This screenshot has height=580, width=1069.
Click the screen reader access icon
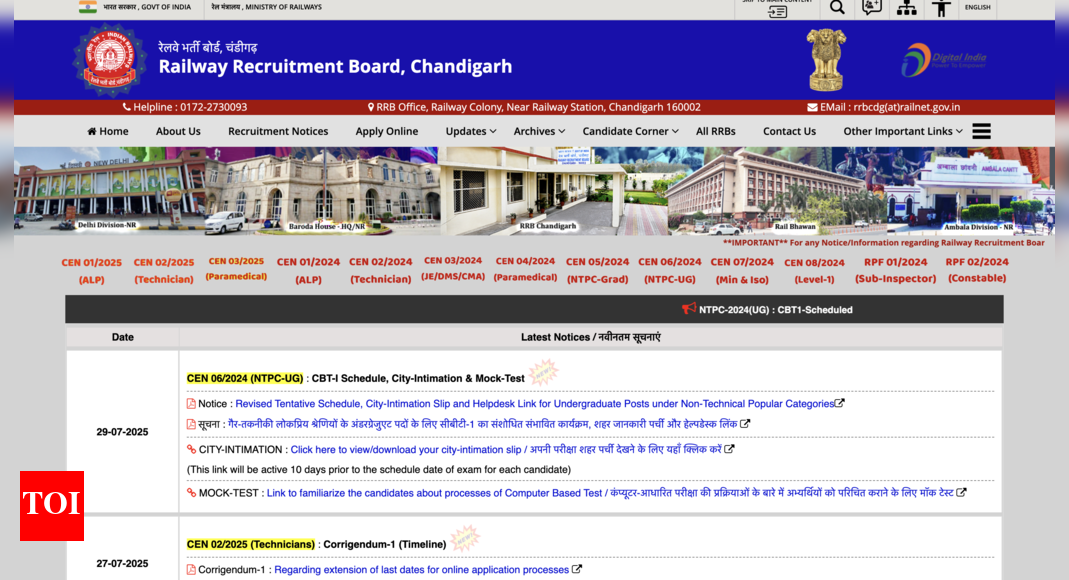tap(872, 8)
